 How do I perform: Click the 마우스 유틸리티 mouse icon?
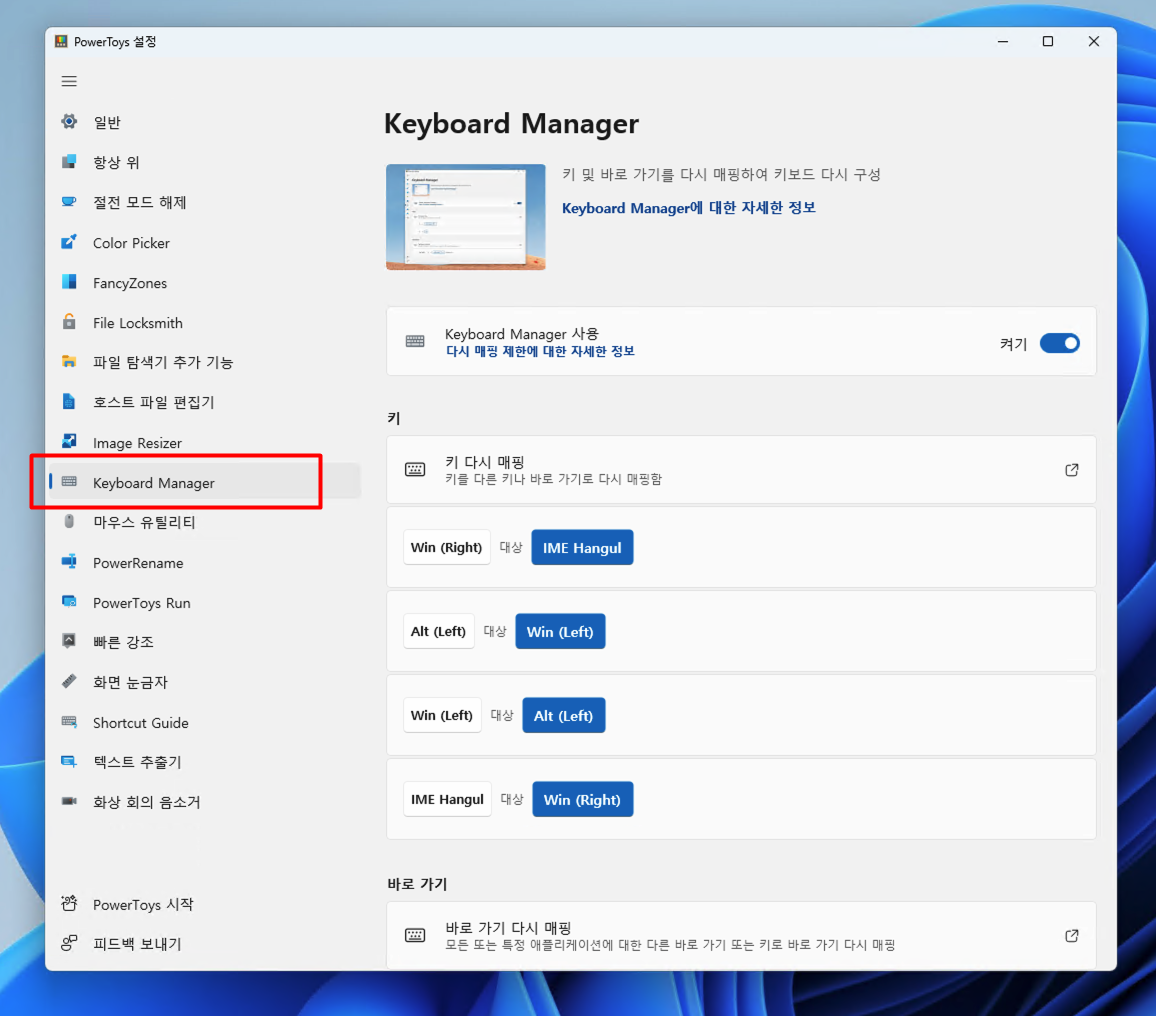(69, 522)
